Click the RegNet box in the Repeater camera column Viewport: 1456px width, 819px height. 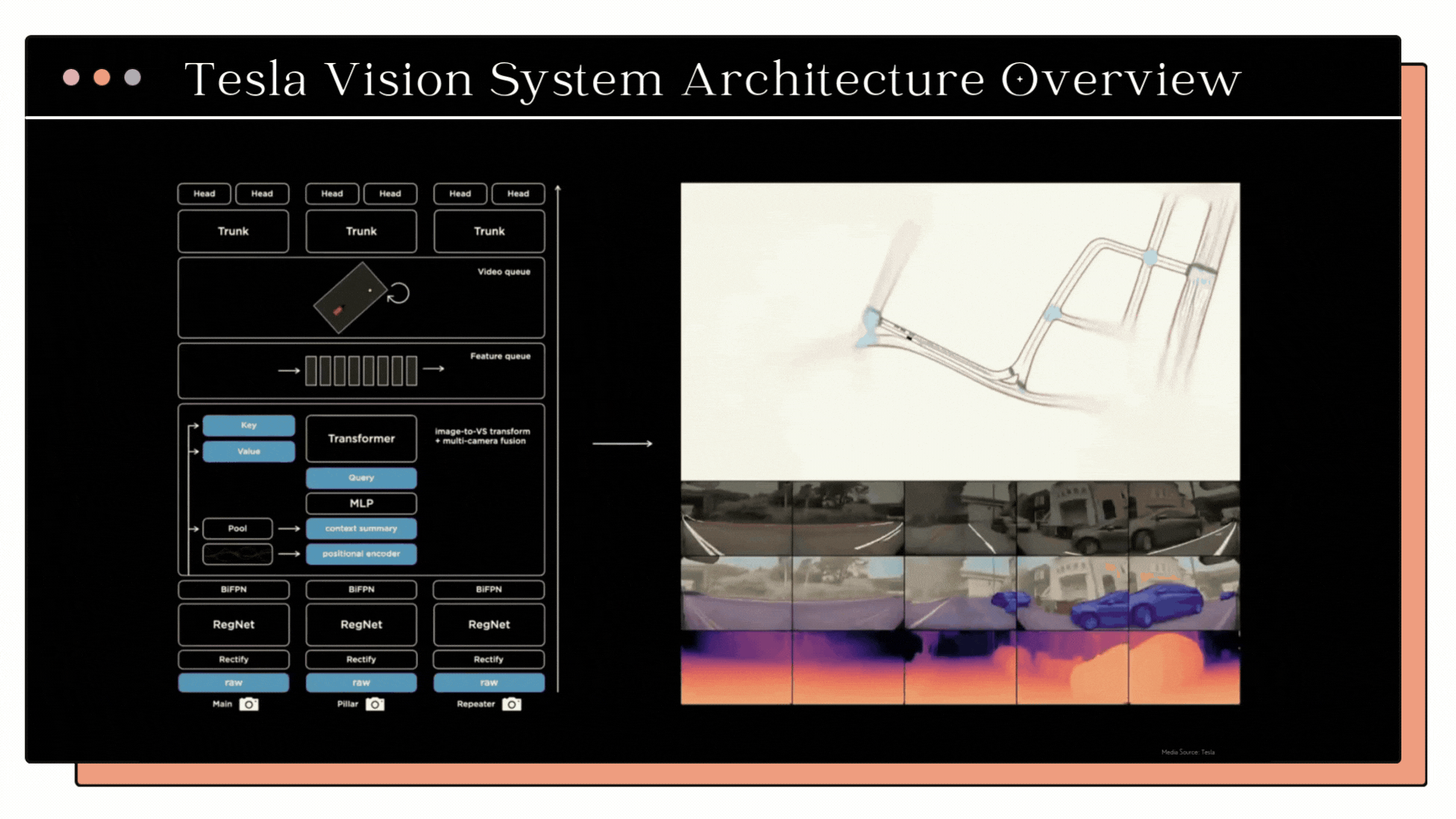(489, 624)
